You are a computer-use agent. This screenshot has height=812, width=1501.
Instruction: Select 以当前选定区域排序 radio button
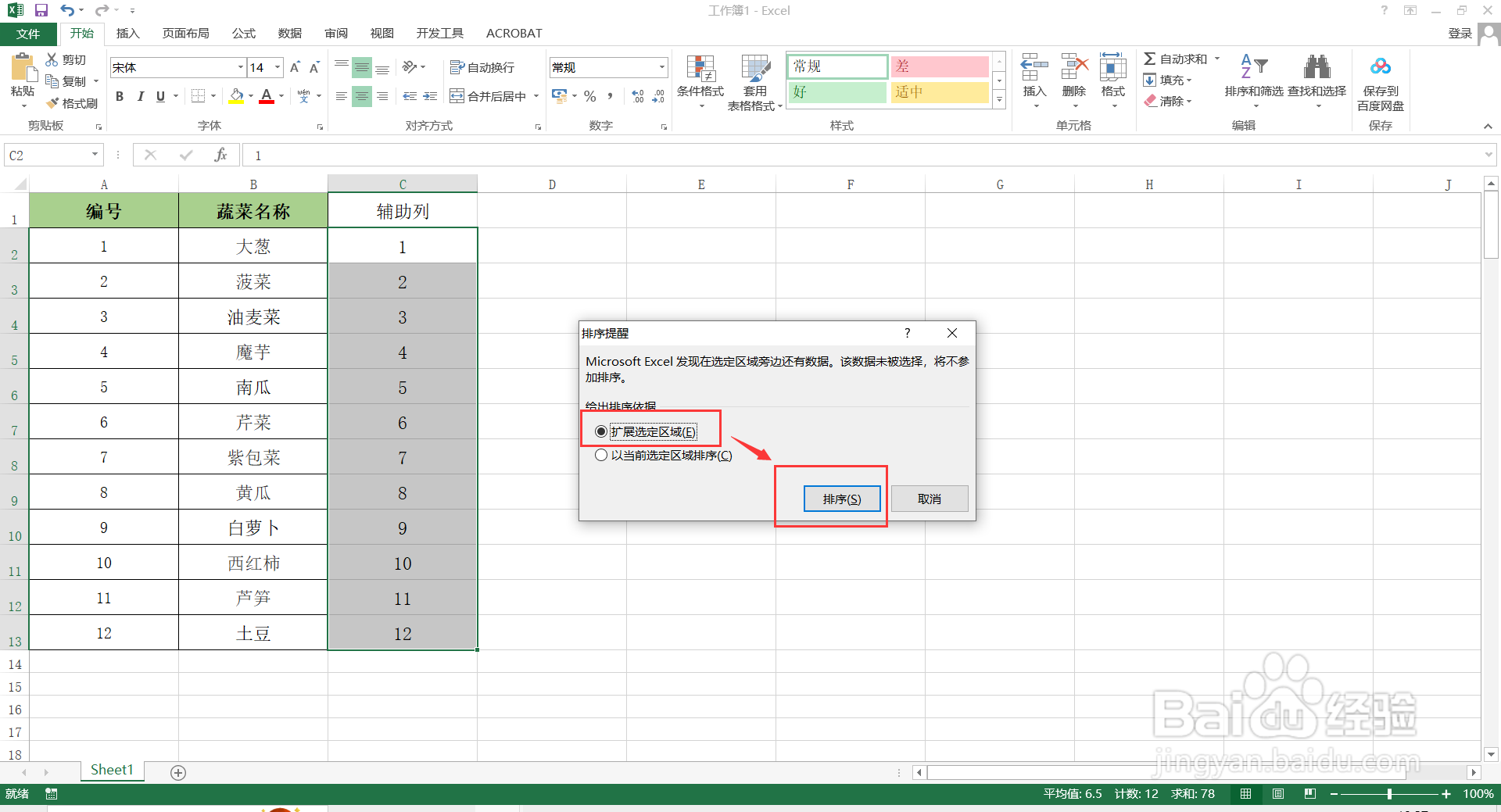[x=601, y=455]
